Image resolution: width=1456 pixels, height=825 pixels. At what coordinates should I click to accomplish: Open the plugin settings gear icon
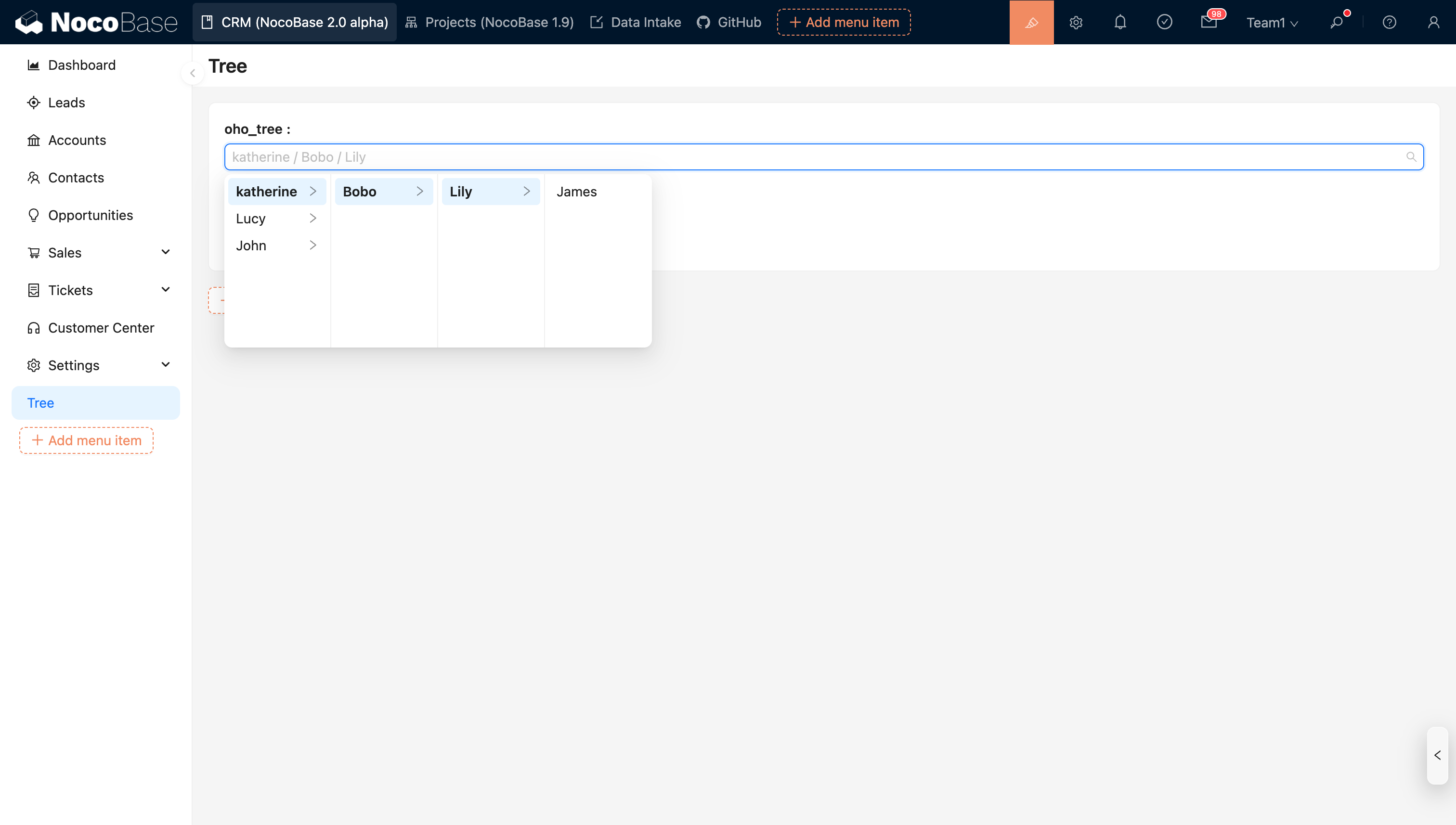point(1076,22)
